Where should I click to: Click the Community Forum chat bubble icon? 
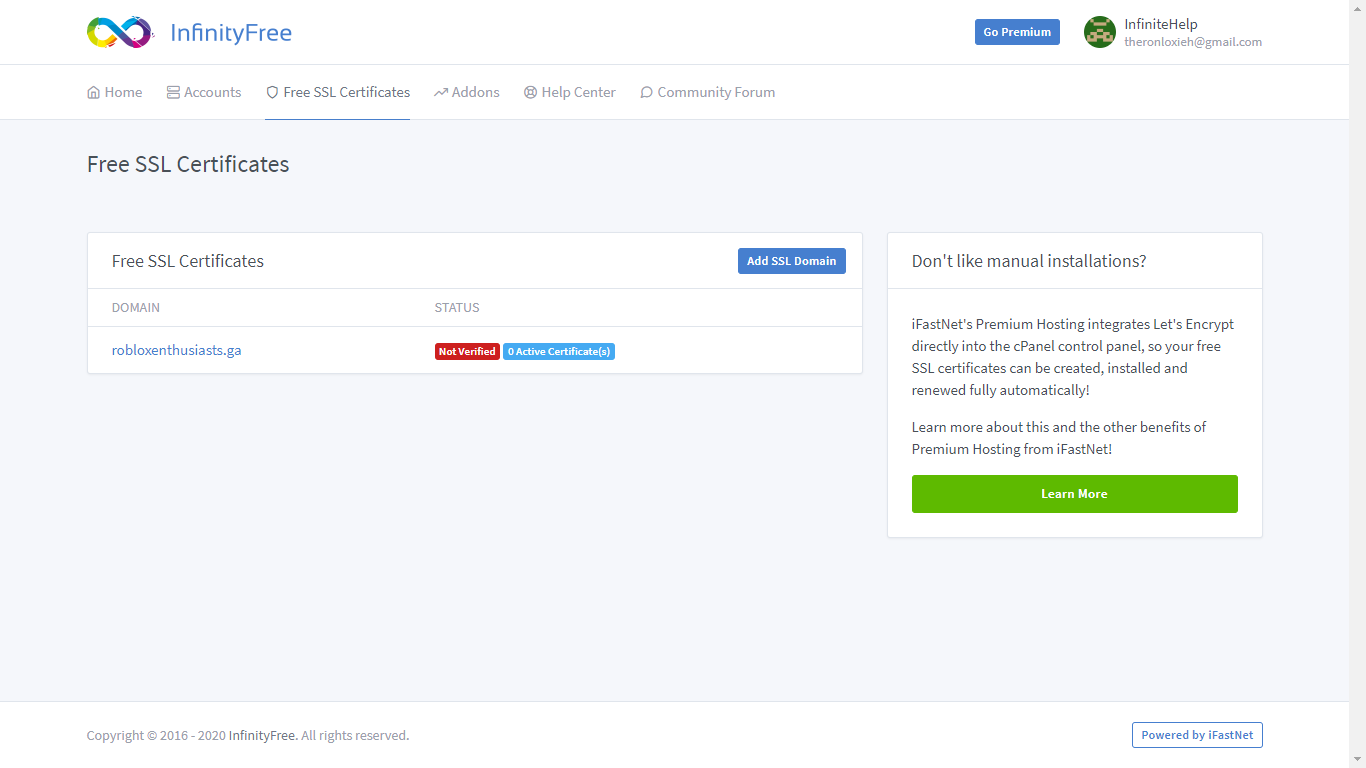pos(646,92)
